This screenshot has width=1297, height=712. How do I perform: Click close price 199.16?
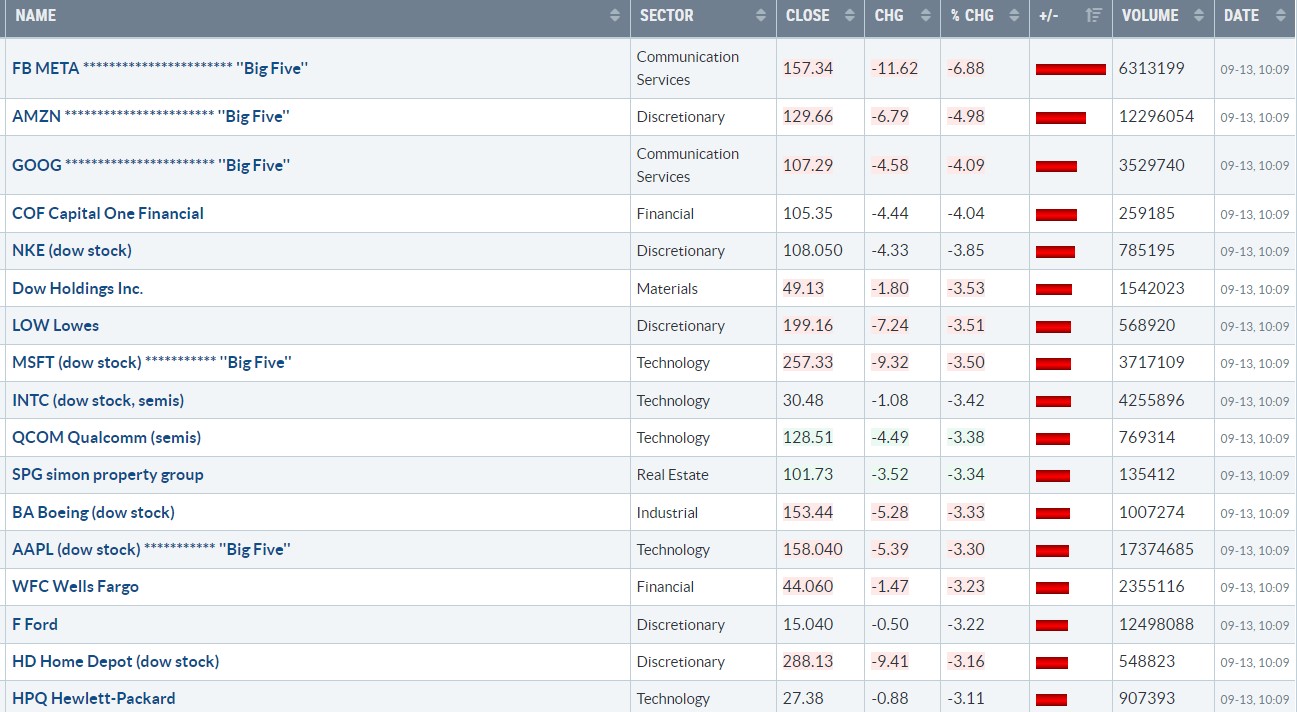click(808, 325)
